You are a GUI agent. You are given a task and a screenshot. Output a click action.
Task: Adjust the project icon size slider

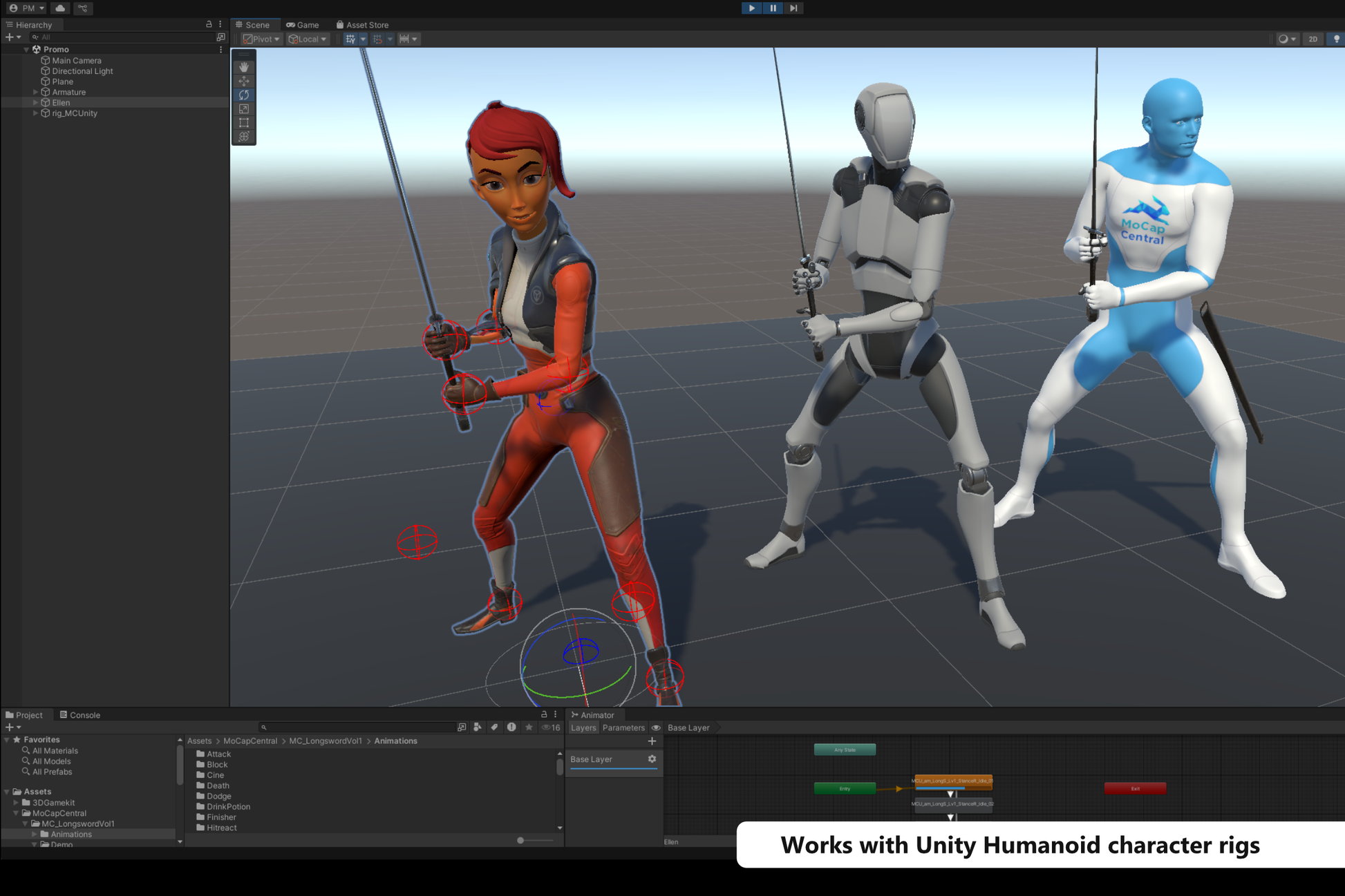[520, 841]
